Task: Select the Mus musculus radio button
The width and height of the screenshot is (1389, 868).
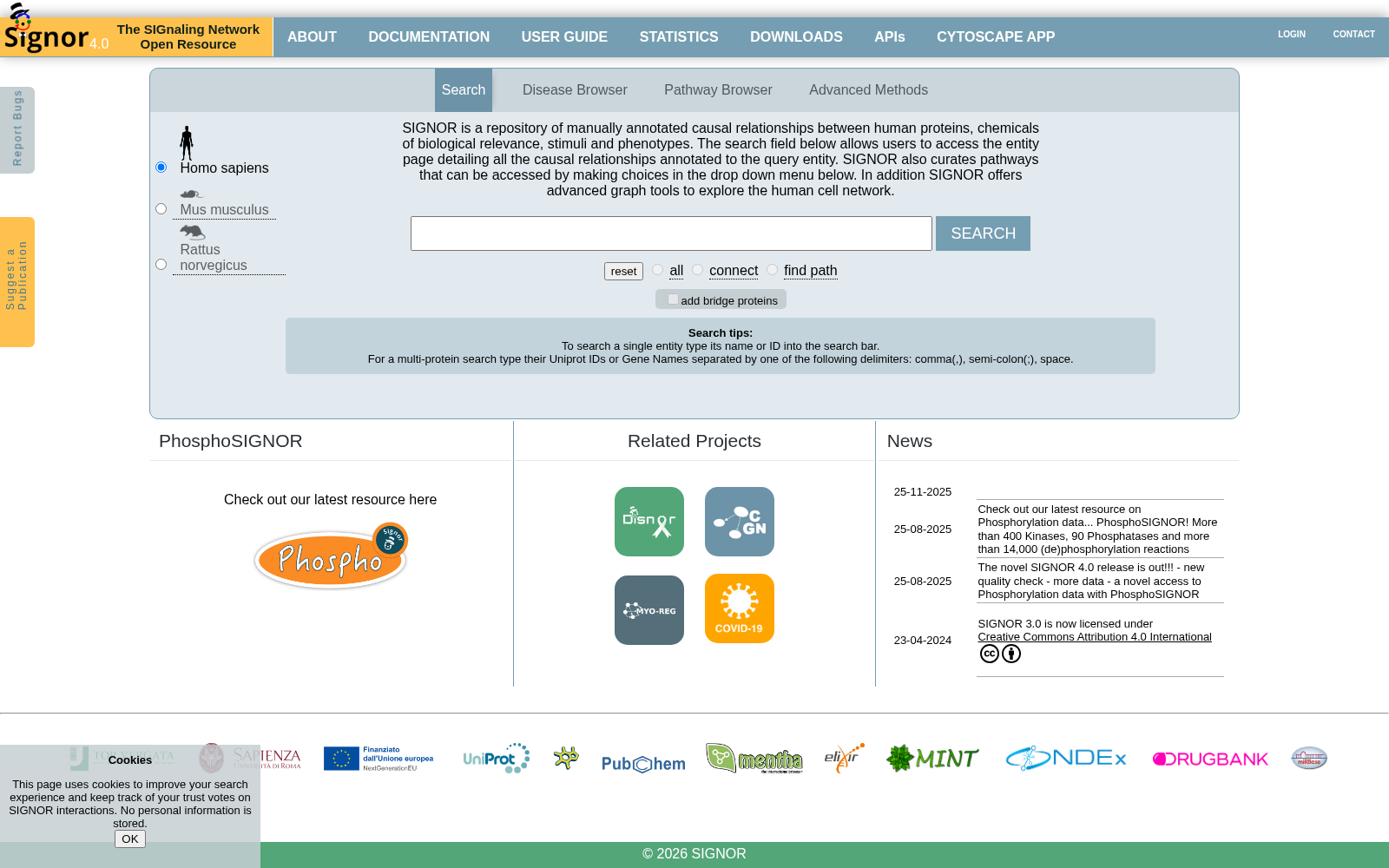Action: (x=161, y=209)
